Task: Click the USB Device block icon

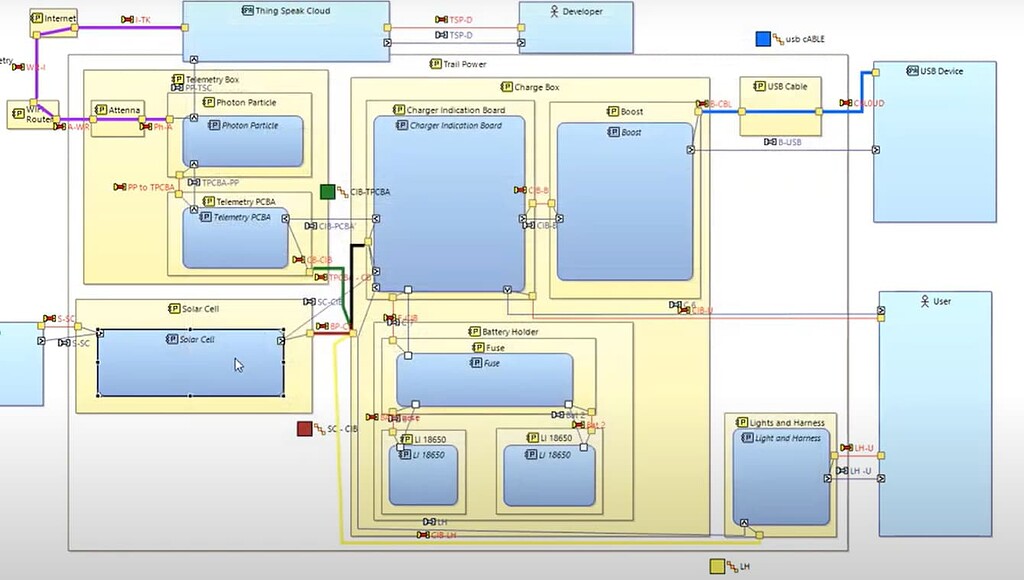Action: coord(911,70)
